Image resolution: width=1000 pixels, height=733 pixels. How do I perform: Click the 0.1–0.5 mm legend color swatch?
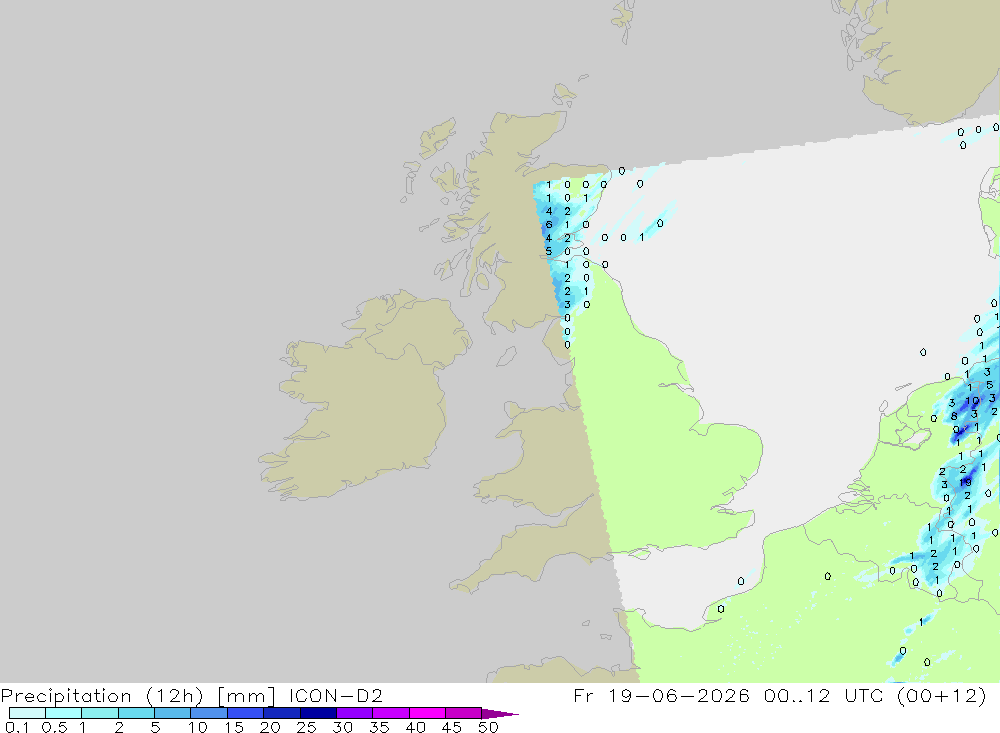click(x=27, y=713)
